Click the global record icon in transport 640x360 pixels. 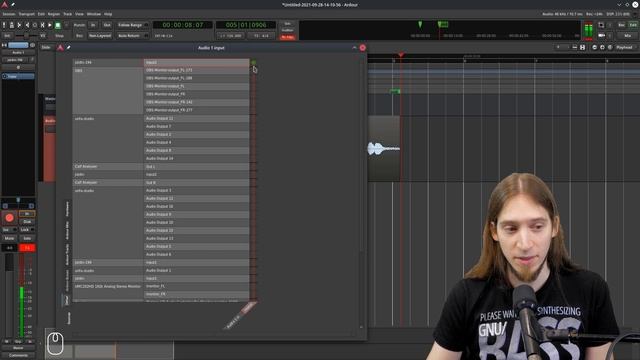coord(66,25)
